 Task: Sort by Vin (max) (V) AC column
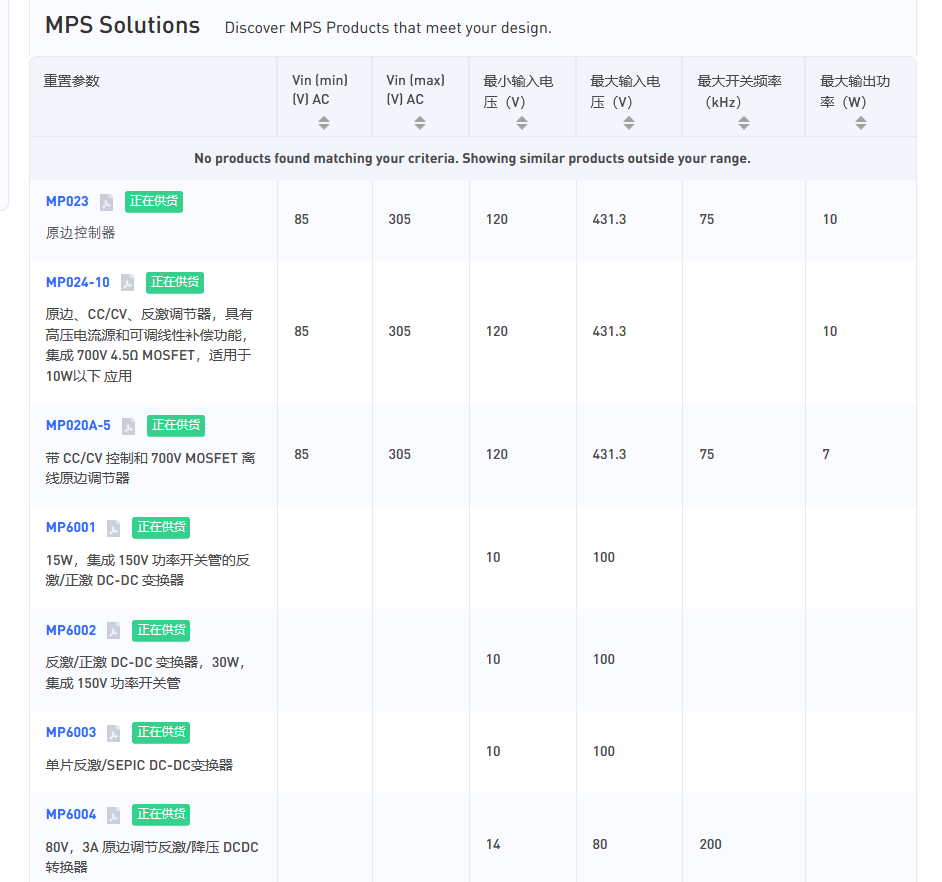tap(420, 123)
